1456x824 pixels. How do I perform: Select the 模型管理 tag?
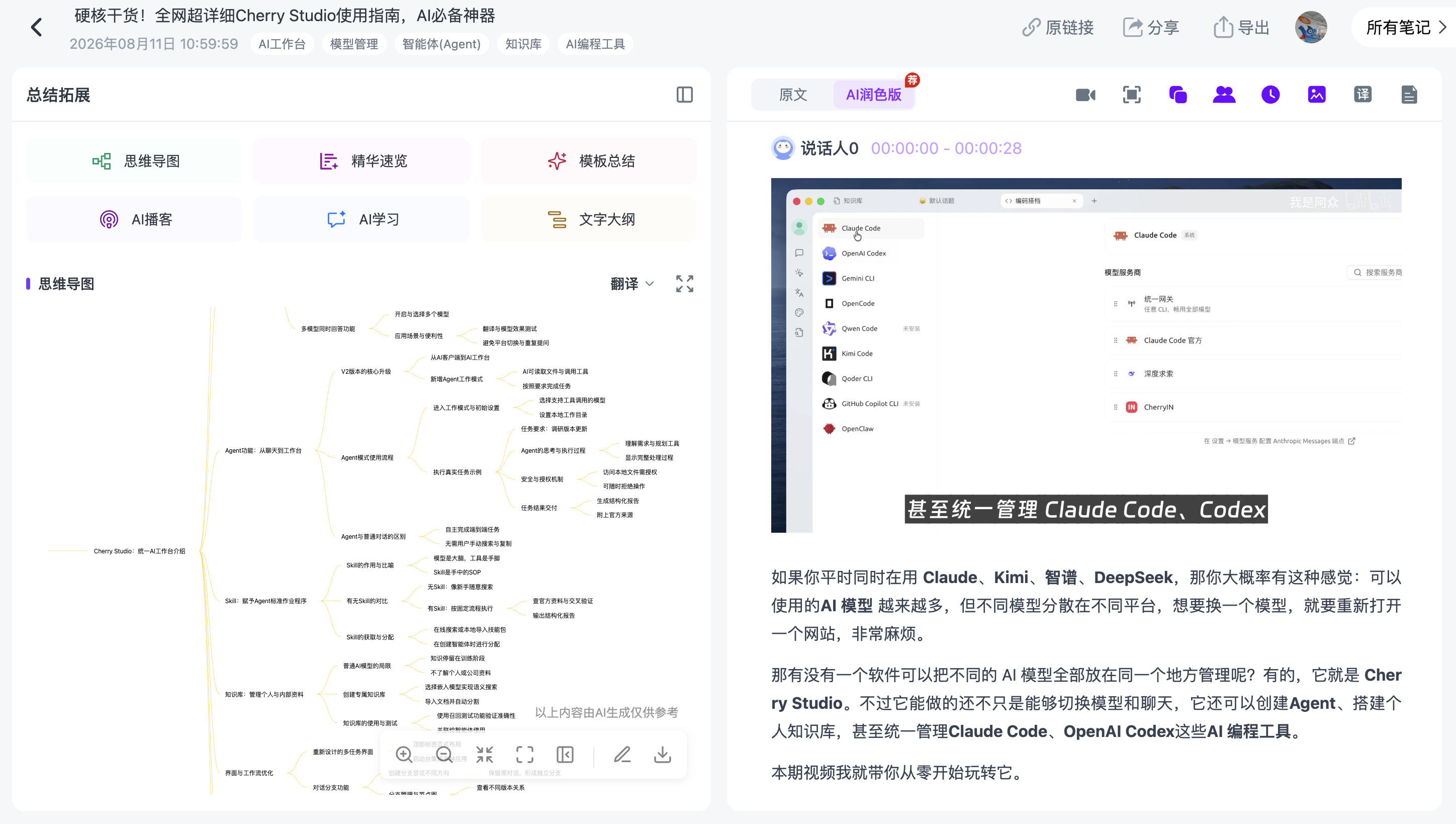pos(354,44)
